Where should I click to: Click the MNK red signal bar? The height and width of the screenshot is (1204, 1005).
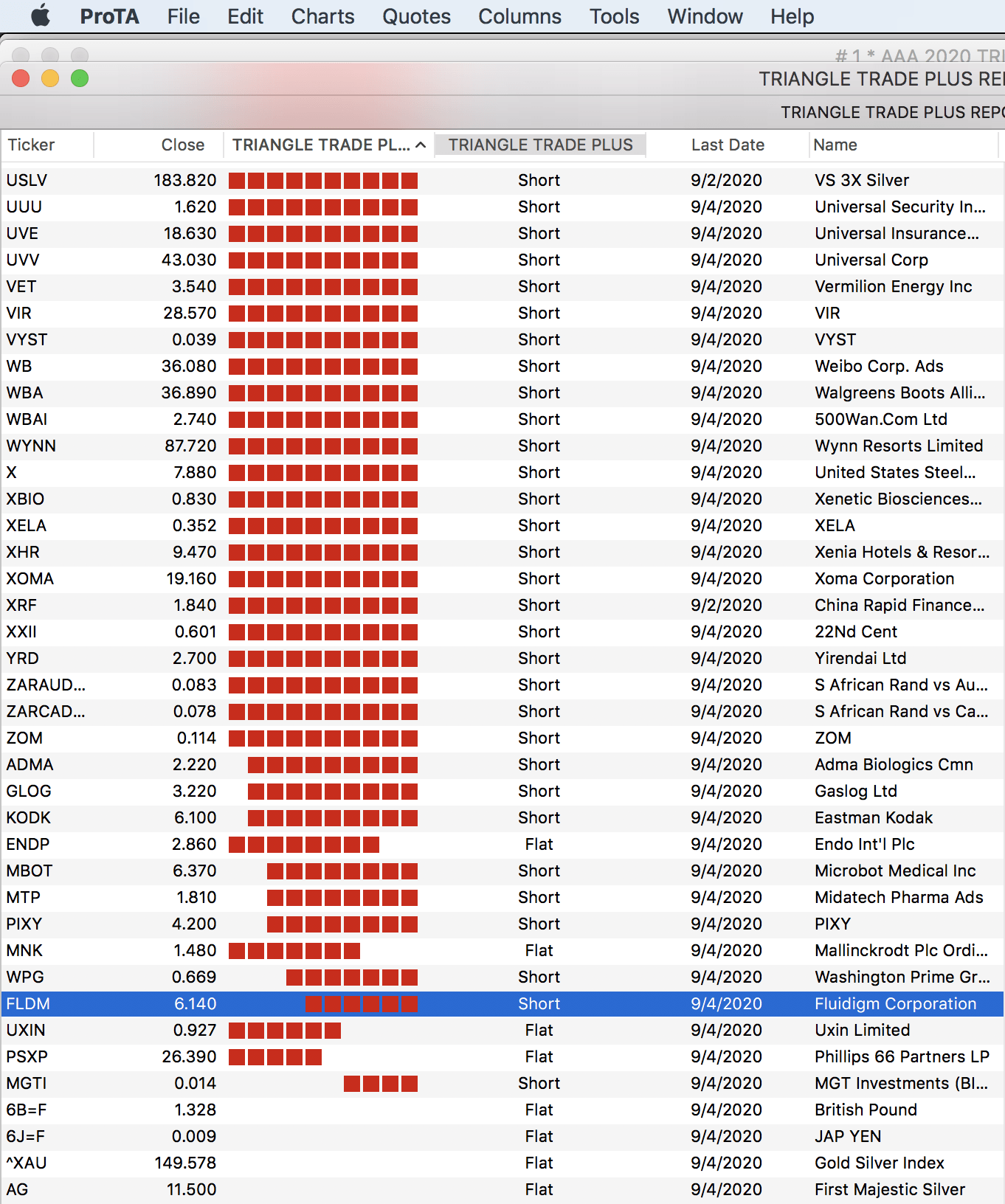pyautogui.click(x=294, y=950)
